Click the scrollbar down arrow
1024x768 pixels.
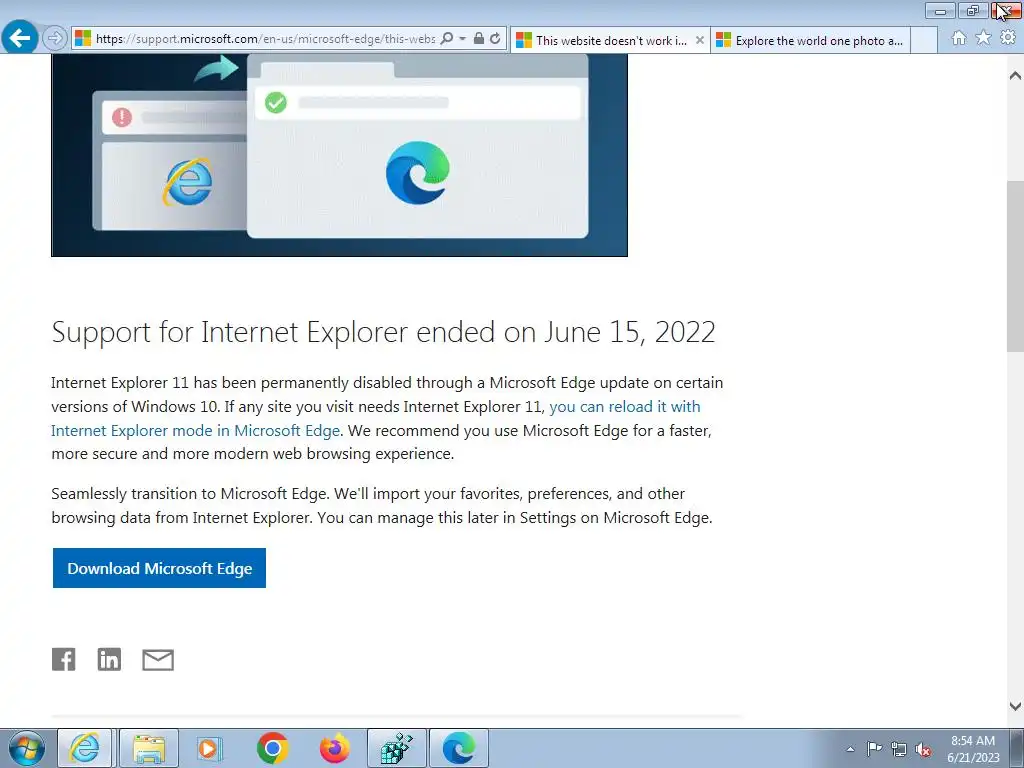pos(1015,706)
